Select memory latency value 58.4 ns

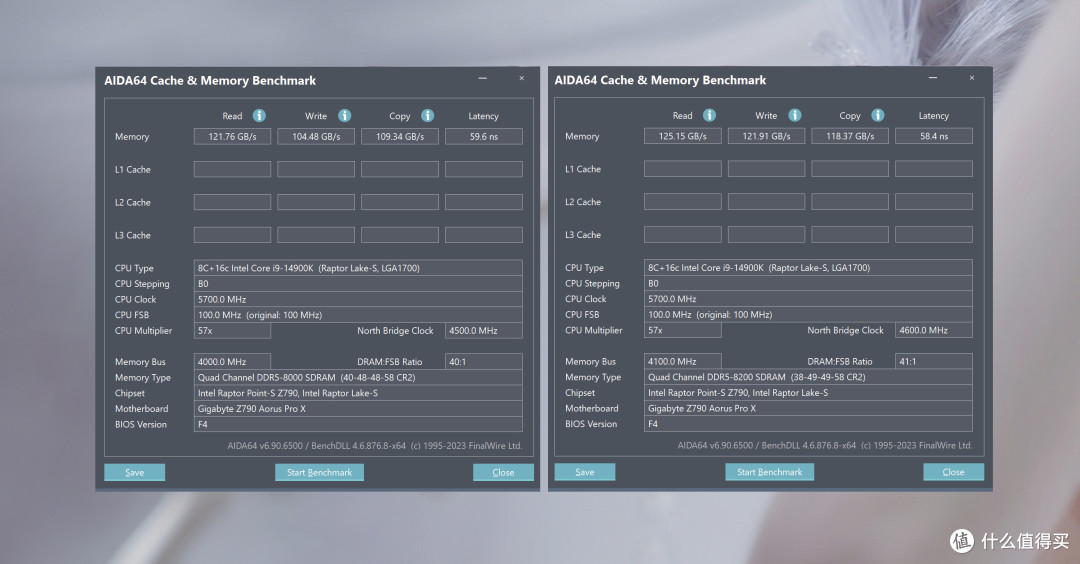(x=934, y=136)
